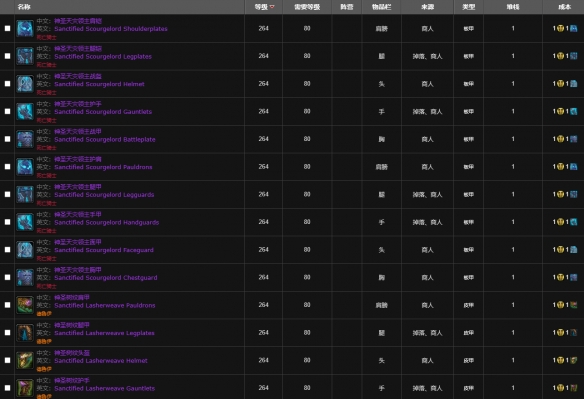This screenshot has height=399, width=584.
Task: Click the 来源 column header
Action: click(427, 7)
